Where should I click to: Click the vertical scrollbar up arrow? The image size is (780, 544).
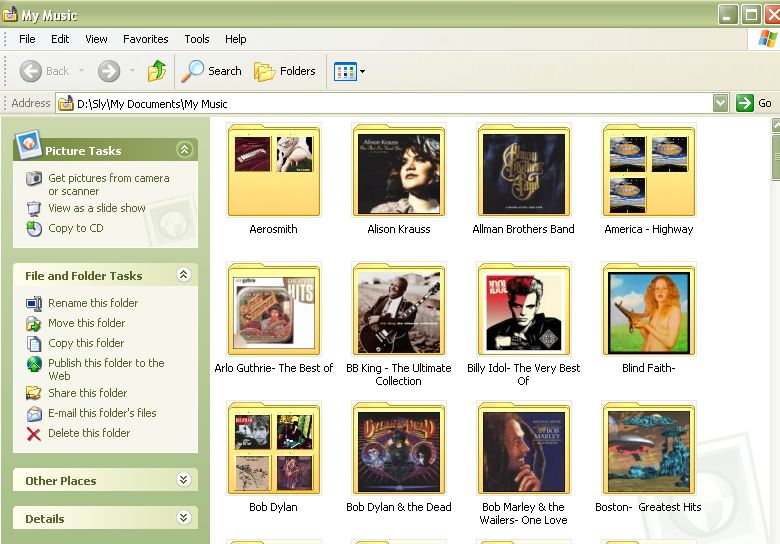[x=776, y=125]
